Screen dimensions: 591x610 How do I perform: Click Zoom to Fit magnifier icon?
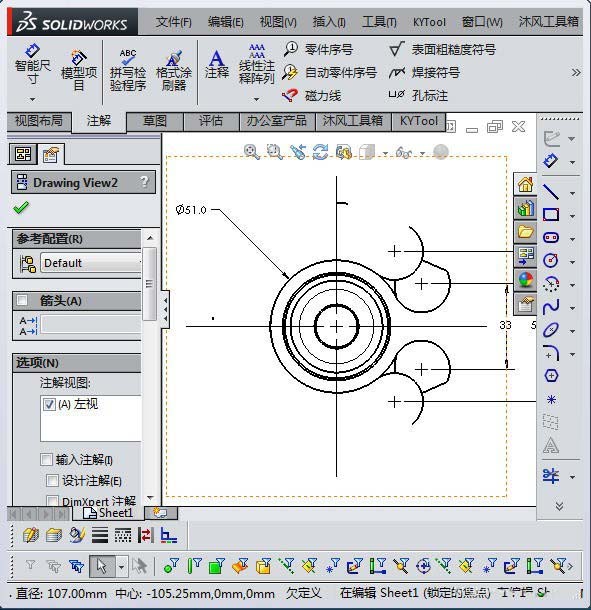point(251,152)
